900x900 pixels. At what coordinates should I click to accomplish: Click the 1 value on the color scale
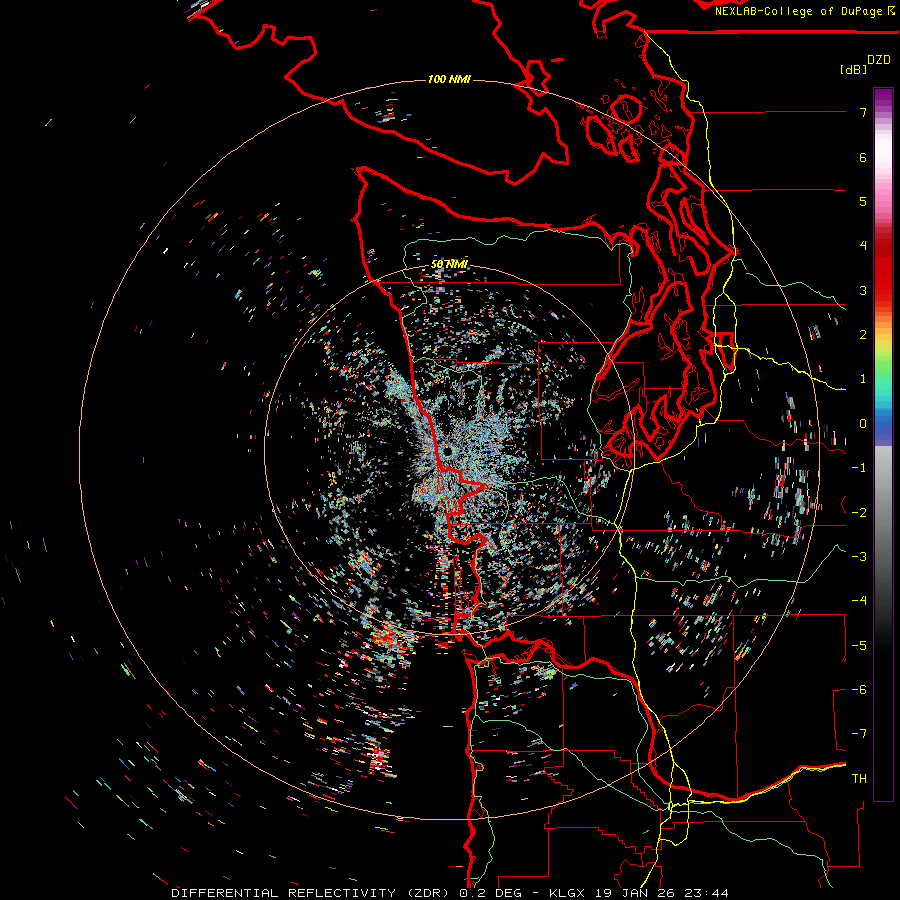(x=863, y=379)
